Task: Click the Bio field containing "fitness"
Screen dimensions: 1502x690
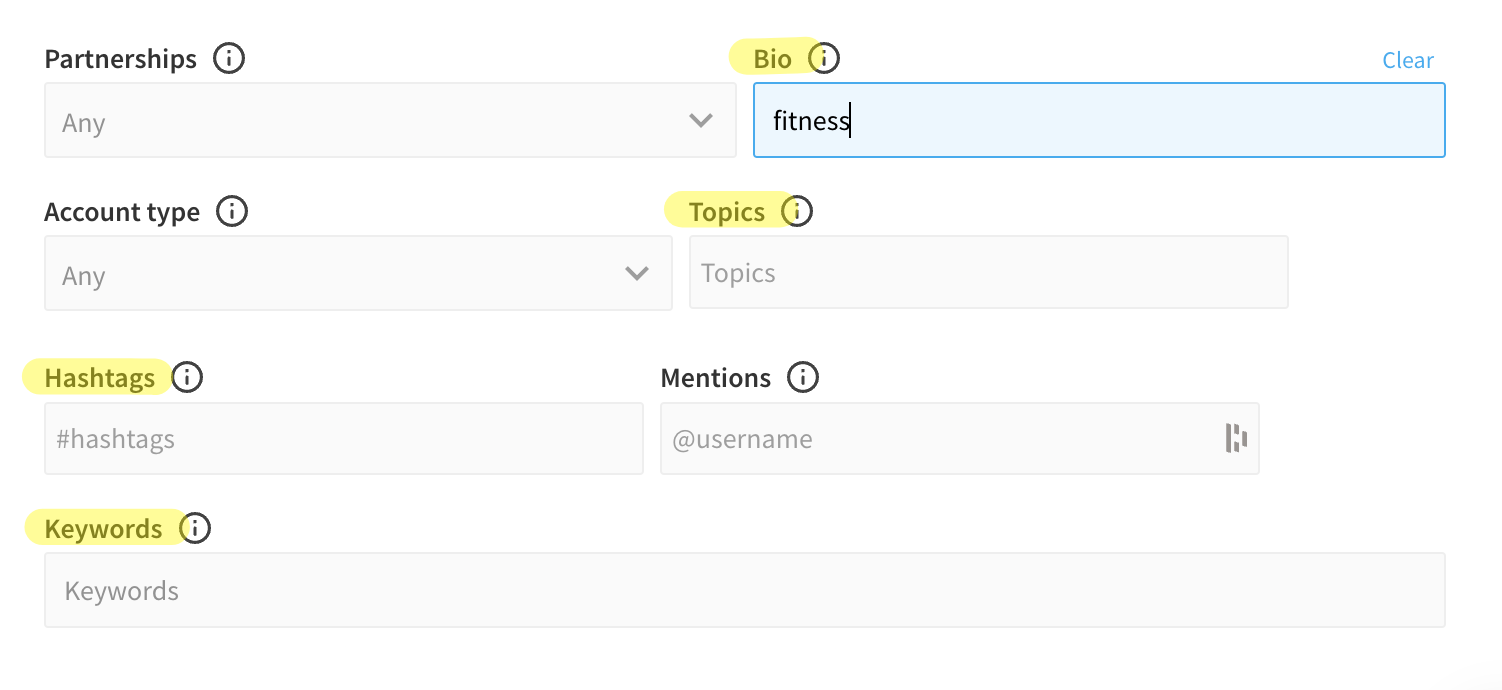Action: coord(1098,121)
